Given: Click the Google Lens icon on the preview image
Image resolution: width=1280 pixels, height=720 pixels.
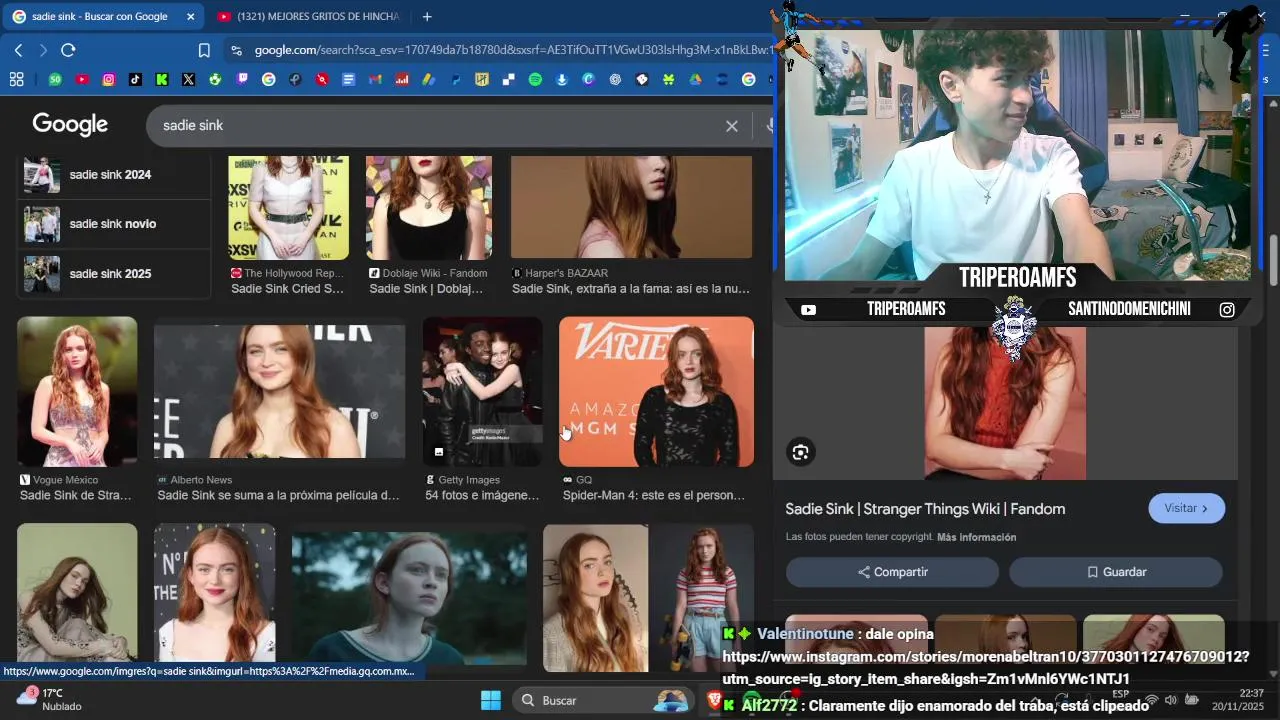Looking at the screenshot, I should coord(800,452).
